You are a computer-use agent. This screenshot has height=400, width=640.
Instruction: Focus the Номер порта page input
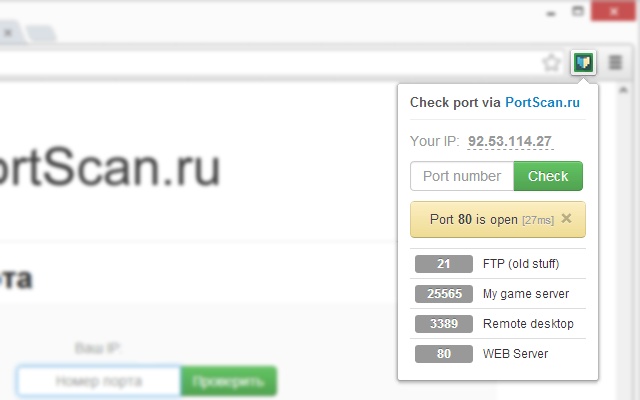[x=98, y=381]
